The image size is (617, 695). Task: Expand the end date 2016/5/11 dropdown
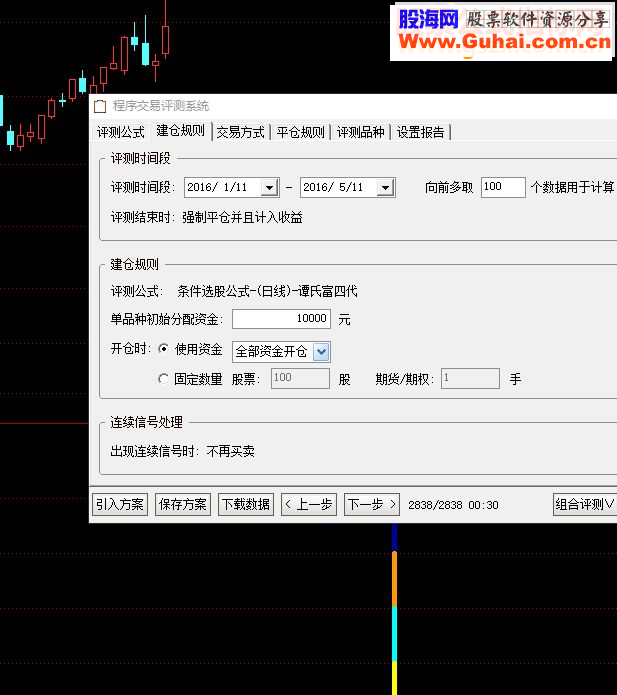click(x=386, y=187)
